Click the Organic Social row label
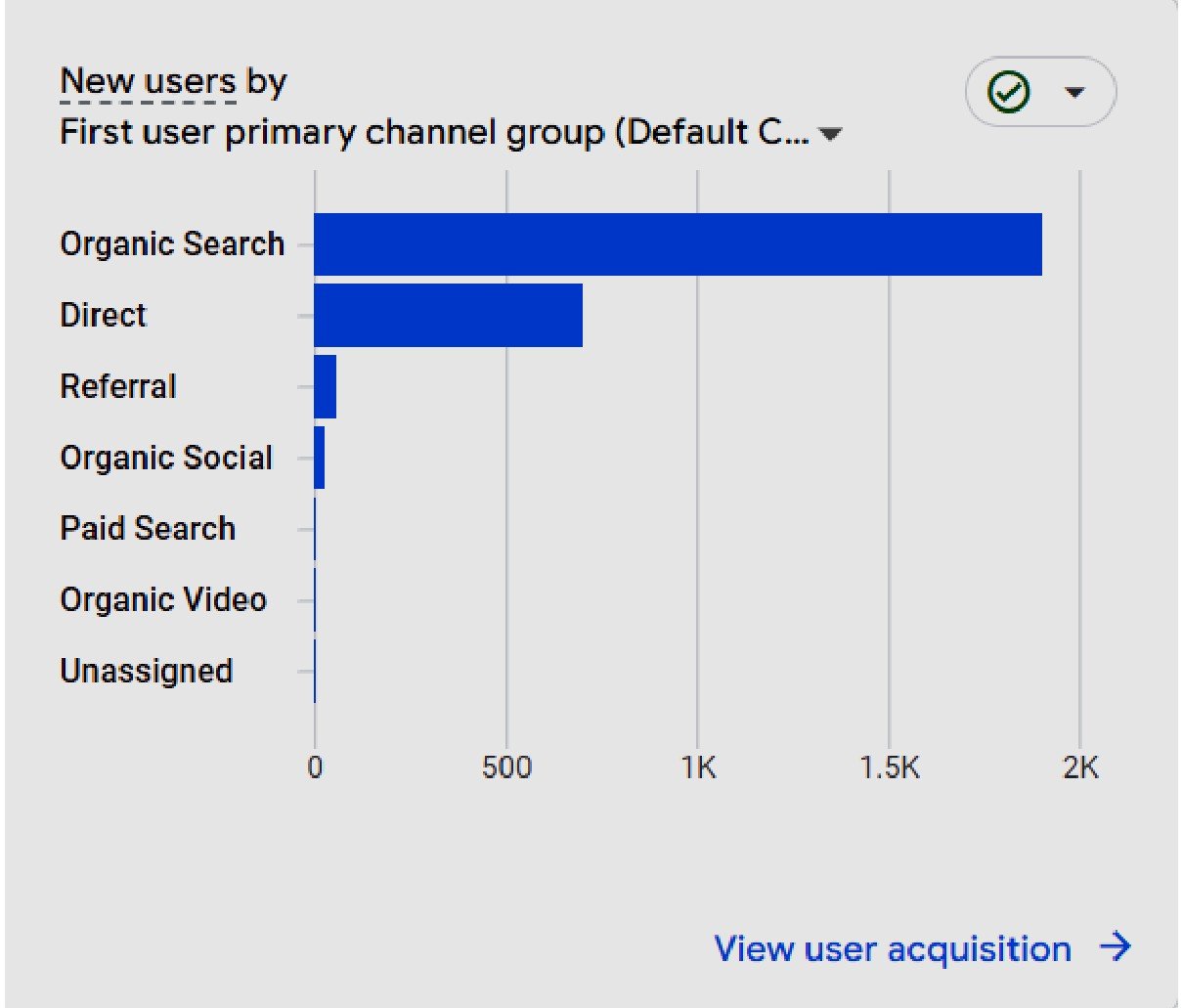The width and height of the screenshot is (1183, 1008). click(166, 458)
